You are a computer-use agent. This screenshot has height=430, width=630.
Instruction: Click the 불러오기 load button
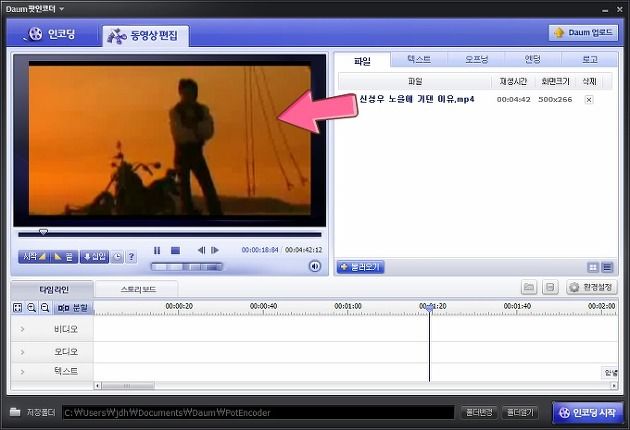click(360, 267)
